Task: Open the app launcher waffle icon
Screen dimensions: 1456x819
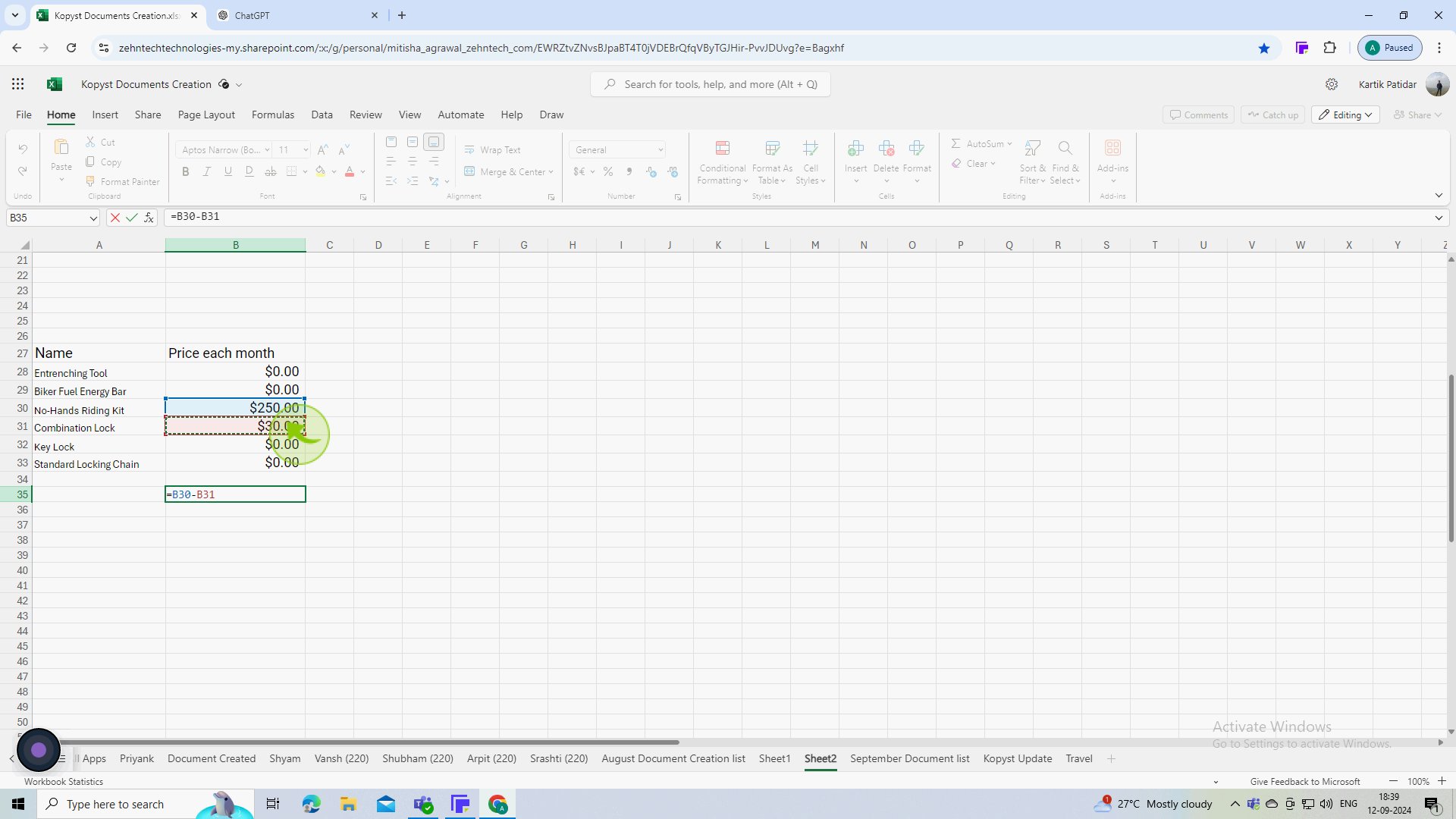Action: pos(18,84)
